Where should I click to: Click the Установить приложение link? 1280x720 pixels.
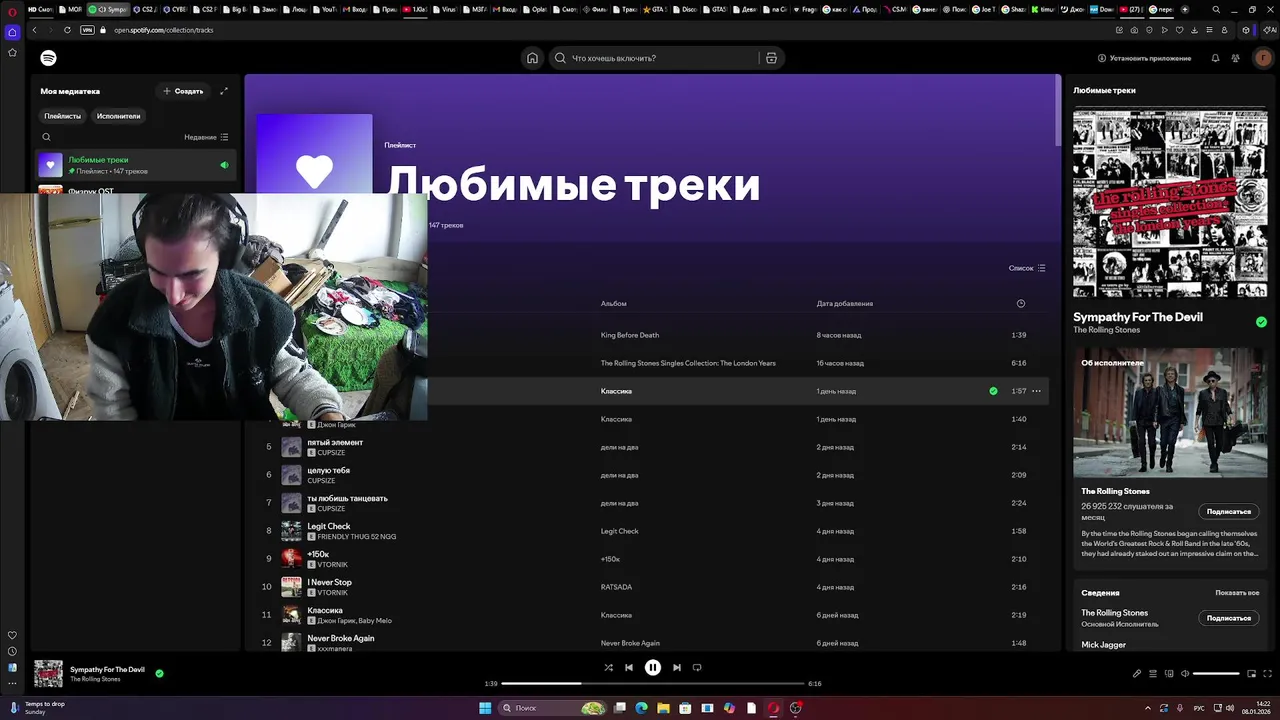1144,58
